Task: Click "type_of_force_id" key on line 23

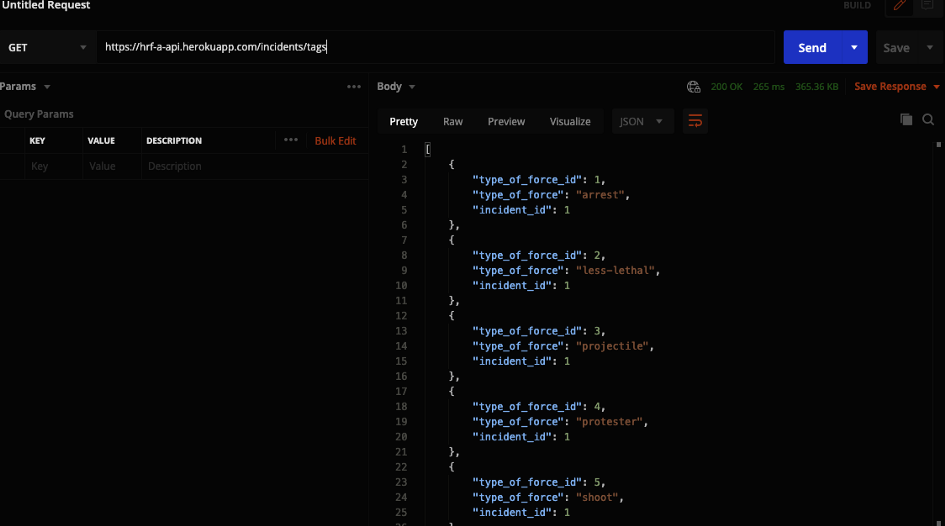Action: pyautogui.click(x=527, y=482)
